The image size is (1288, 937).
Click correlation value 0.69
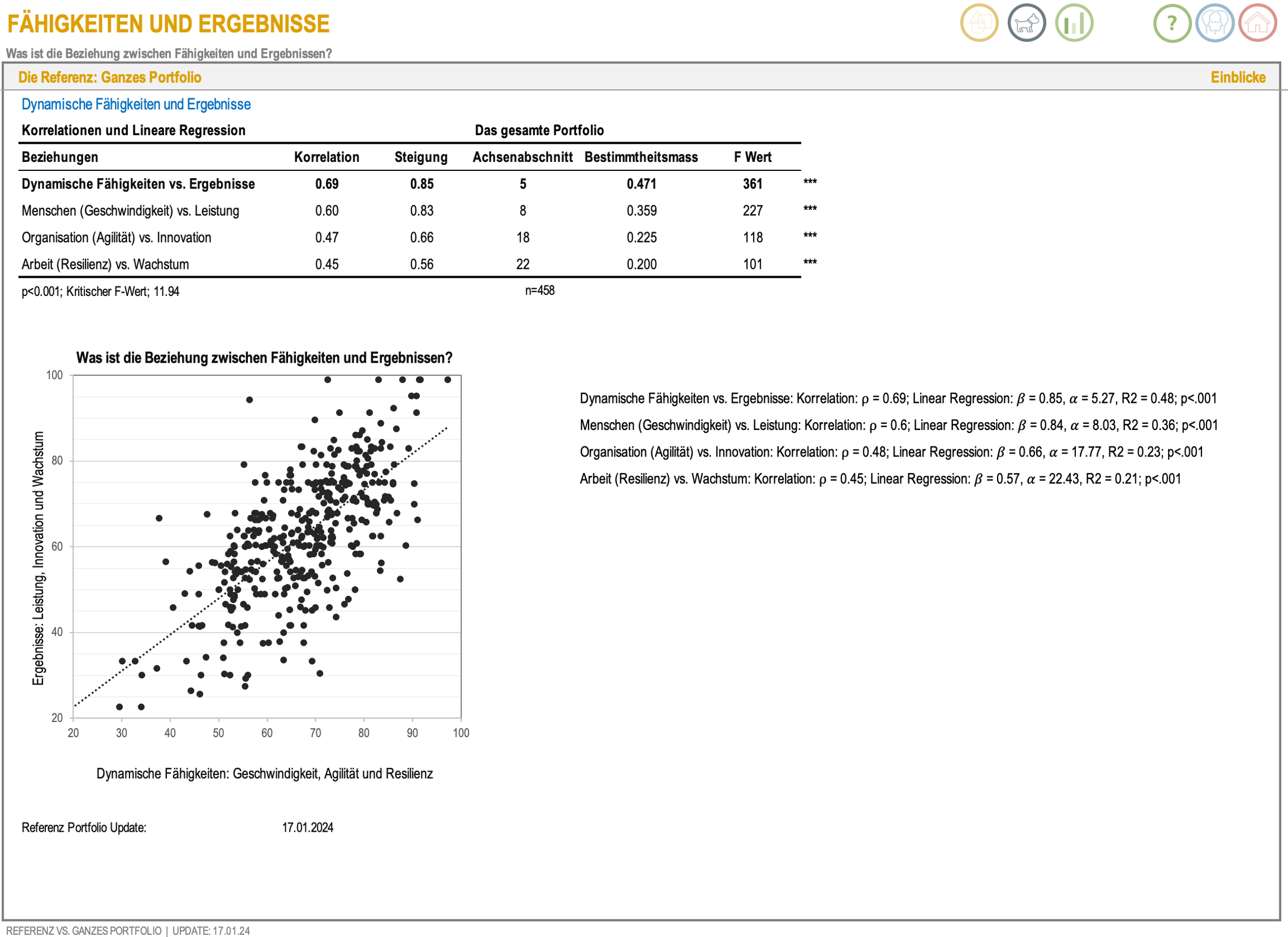click(327, 184)
